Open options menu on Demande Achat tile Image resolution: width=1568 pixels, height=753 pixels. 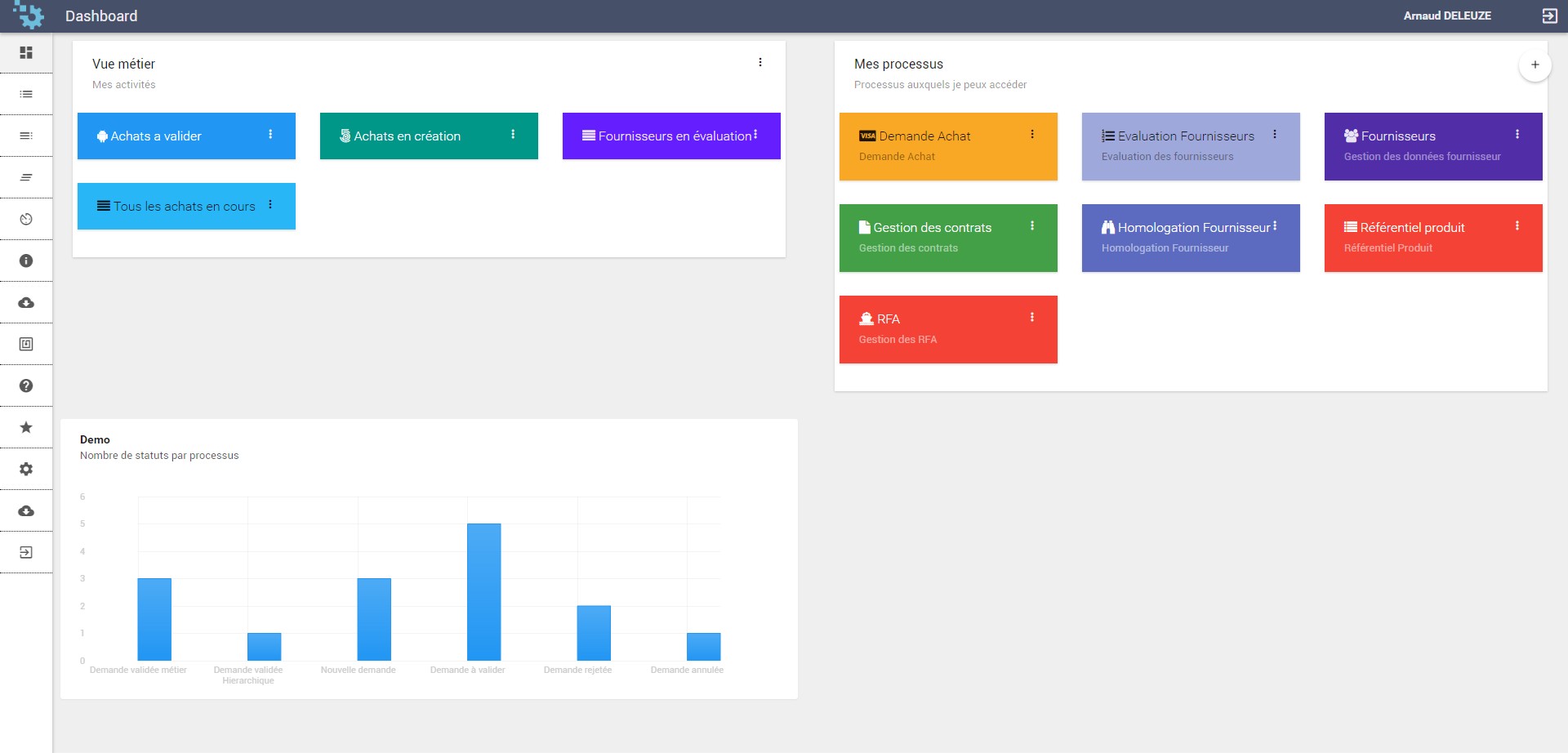click(x=1032, y=134)
